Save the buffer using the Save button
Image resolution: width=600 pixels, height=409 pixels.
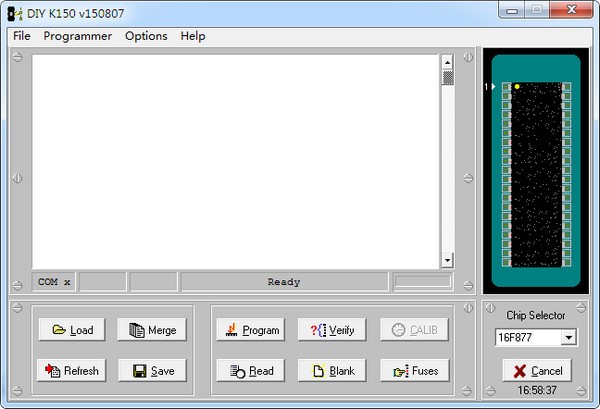tap(152, 370)
